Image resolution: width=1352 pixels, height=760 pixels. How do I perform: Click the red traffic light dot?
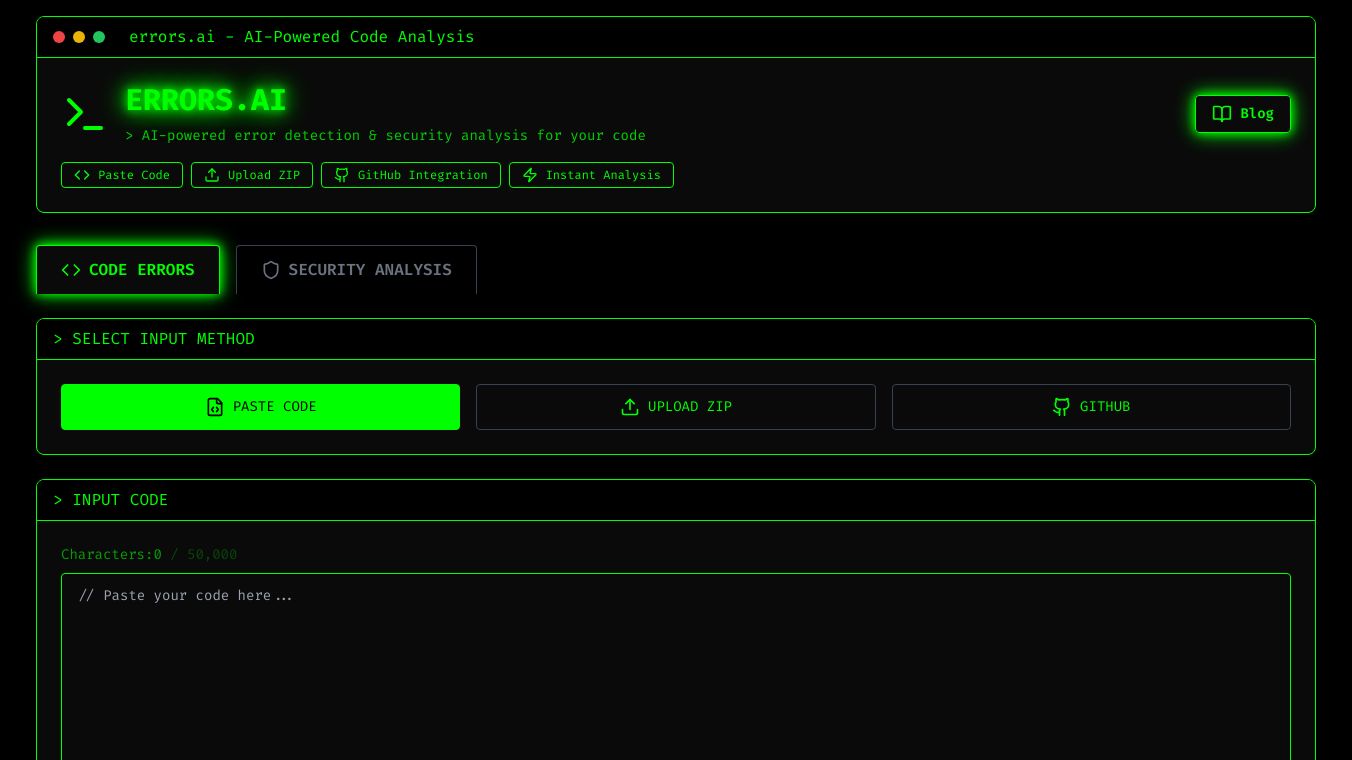59,37
